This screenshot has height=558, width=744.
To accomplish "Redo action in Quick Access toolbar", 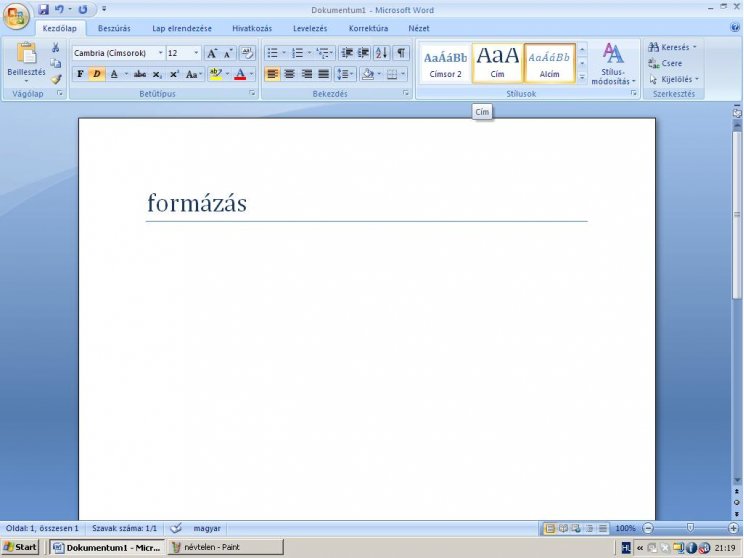I will click(x=83, y=9).
